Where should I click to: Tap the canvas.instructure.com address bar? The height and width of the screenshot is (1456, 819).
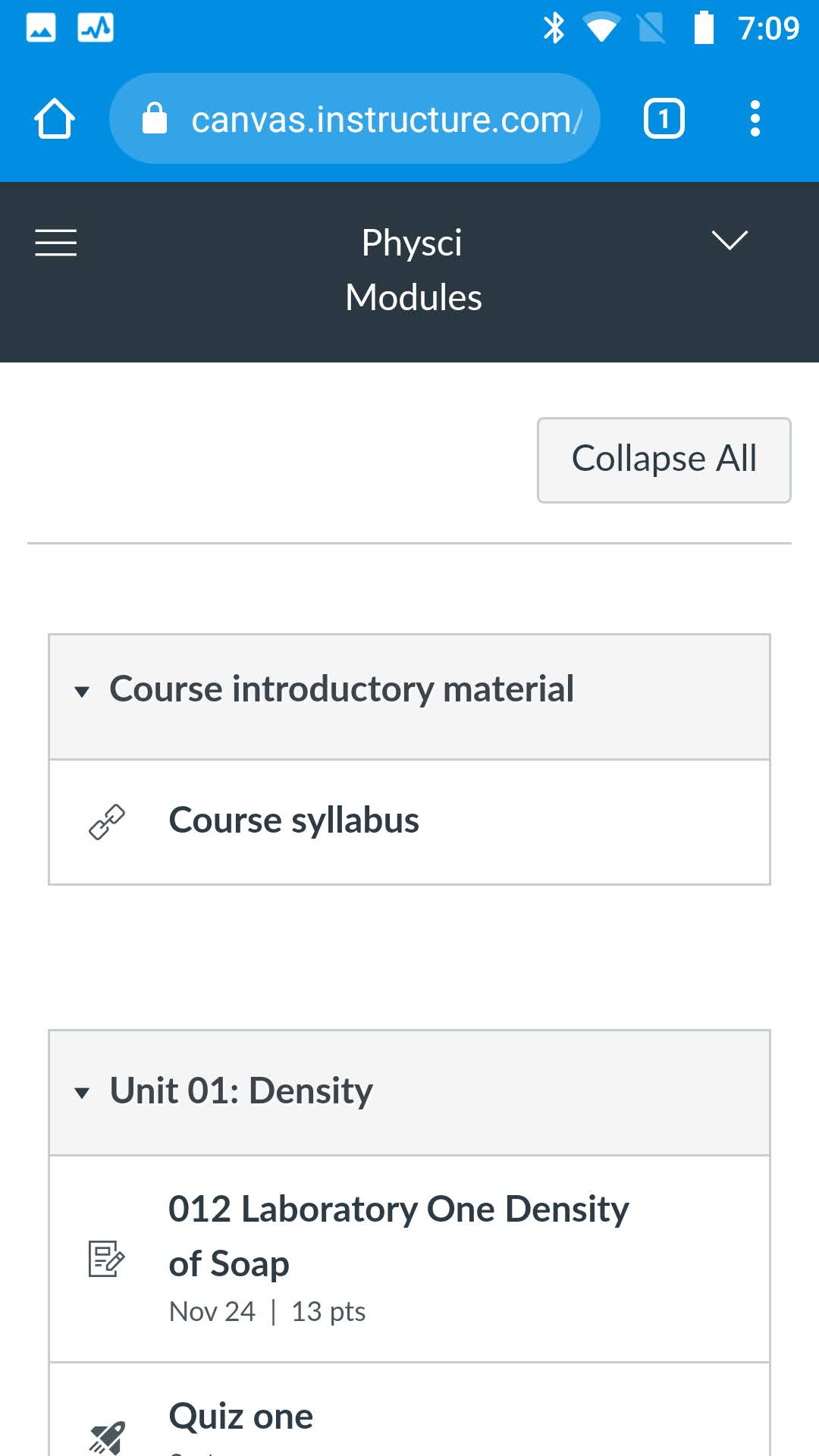[x=385, y=119]
